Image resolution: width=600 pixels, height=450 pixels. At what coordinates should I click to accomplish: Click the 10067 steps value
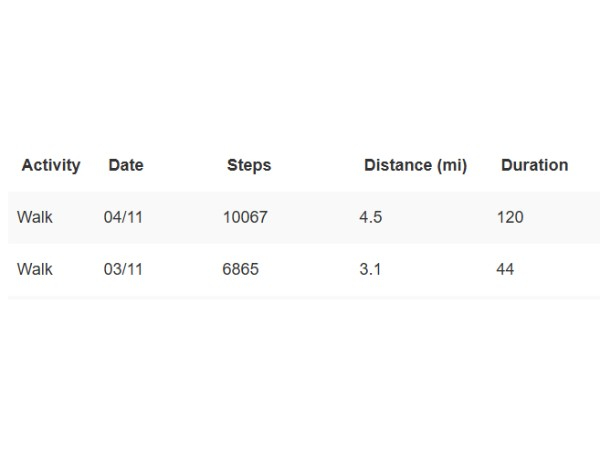[x=245, y=218]
